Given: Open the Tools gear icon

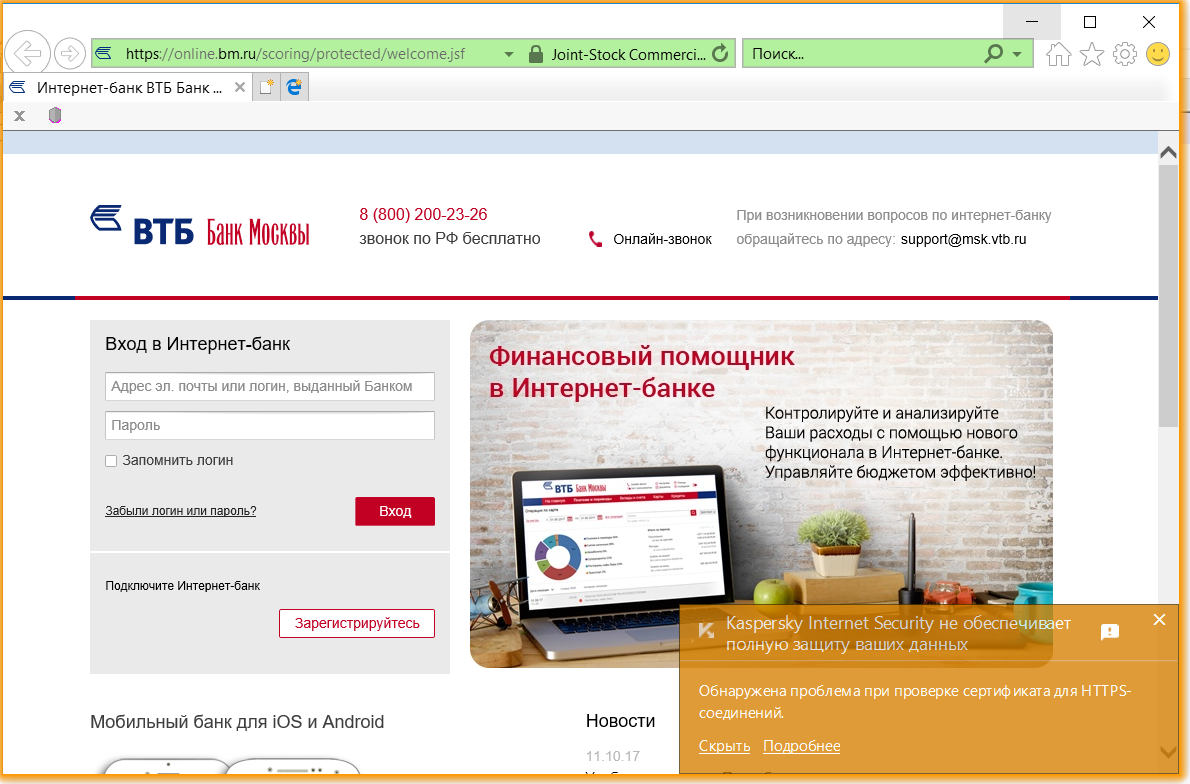Looking at the screenshot, I should pos(1125,54).
